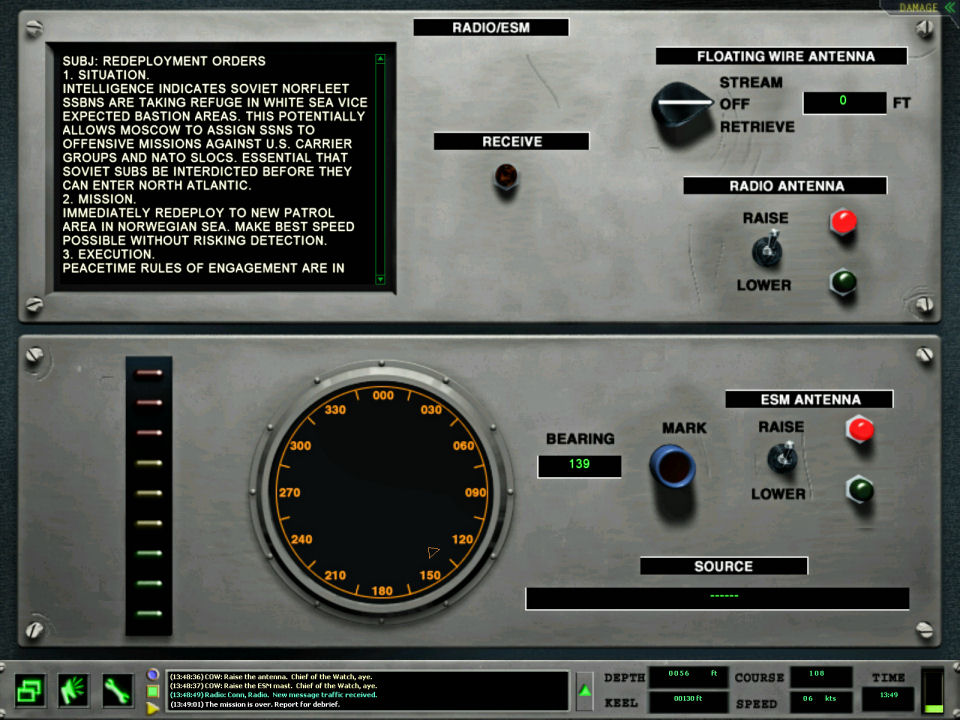Click the RECEIVE indicator light
This screenshot has height=720, width=960.
(x=506, y=178)
